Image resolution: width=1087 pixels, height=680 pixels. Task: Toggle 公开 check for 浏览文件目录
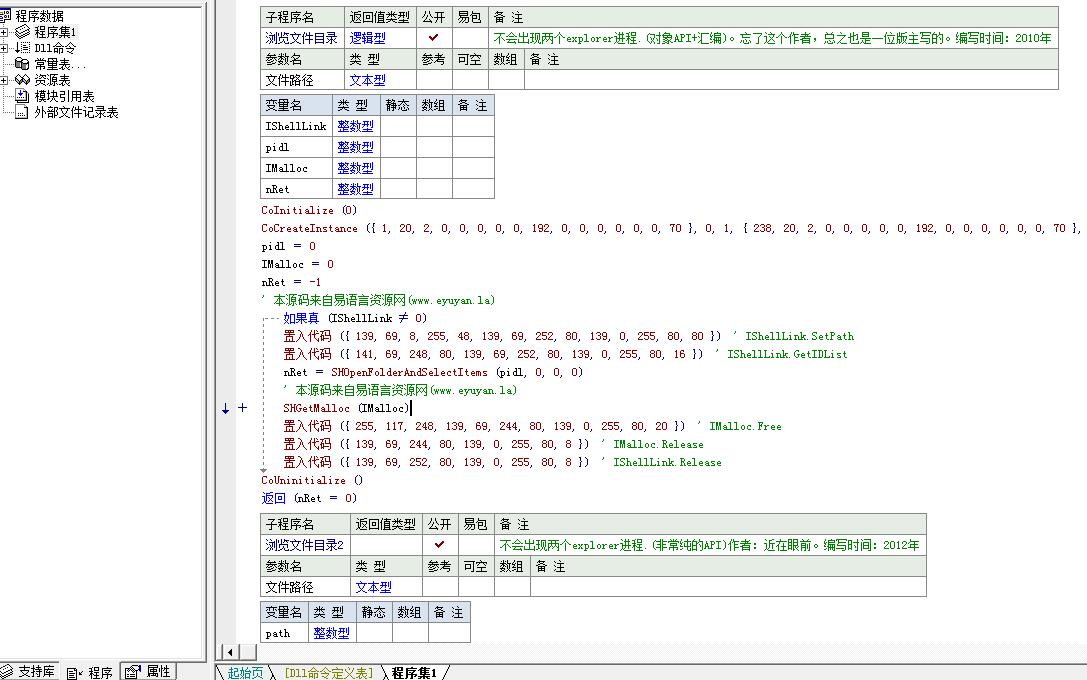point(434,38)
